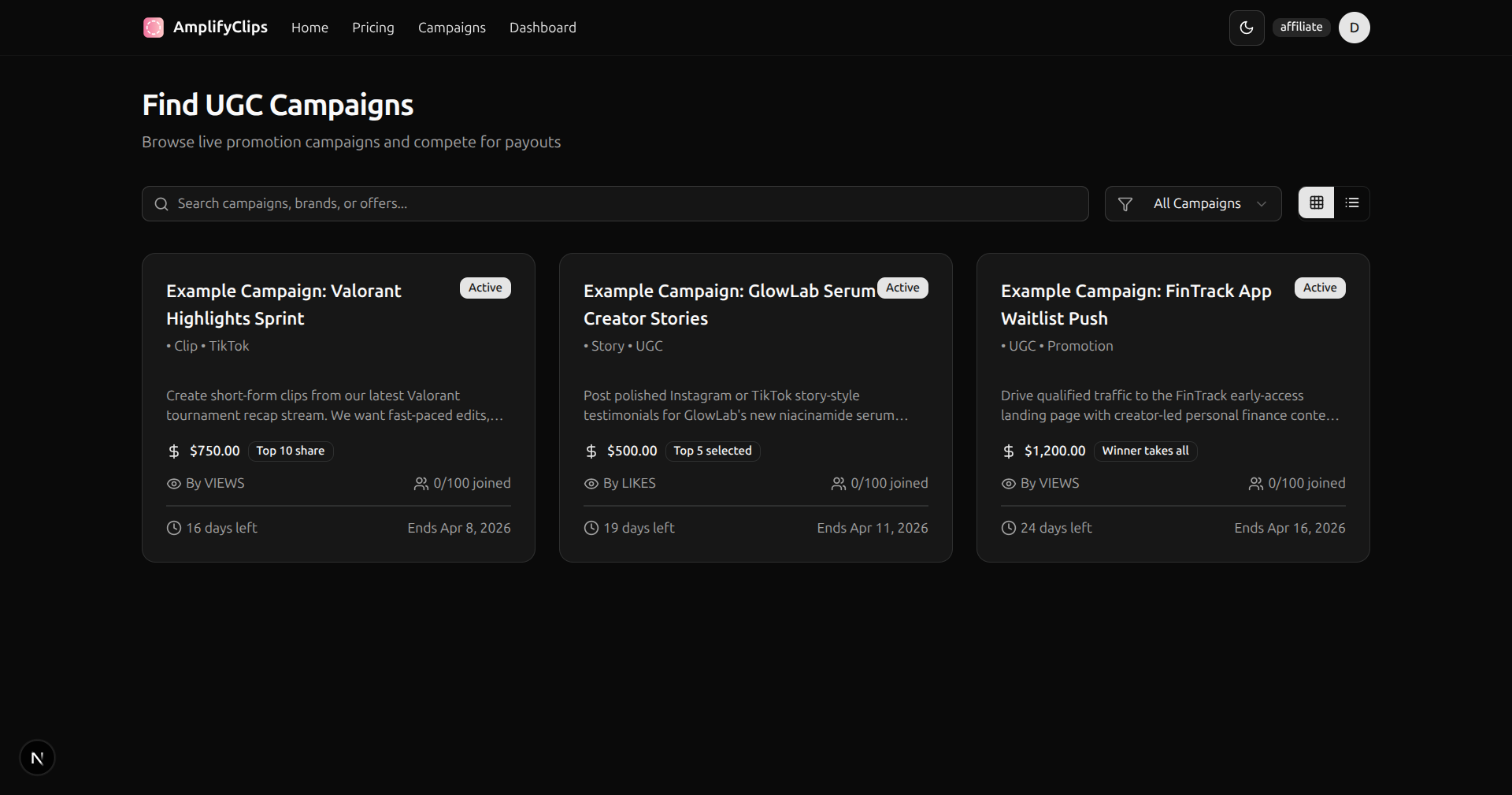1512x795 pixels.
Task: Open the Dashboard link
Action: pos(543,28)
